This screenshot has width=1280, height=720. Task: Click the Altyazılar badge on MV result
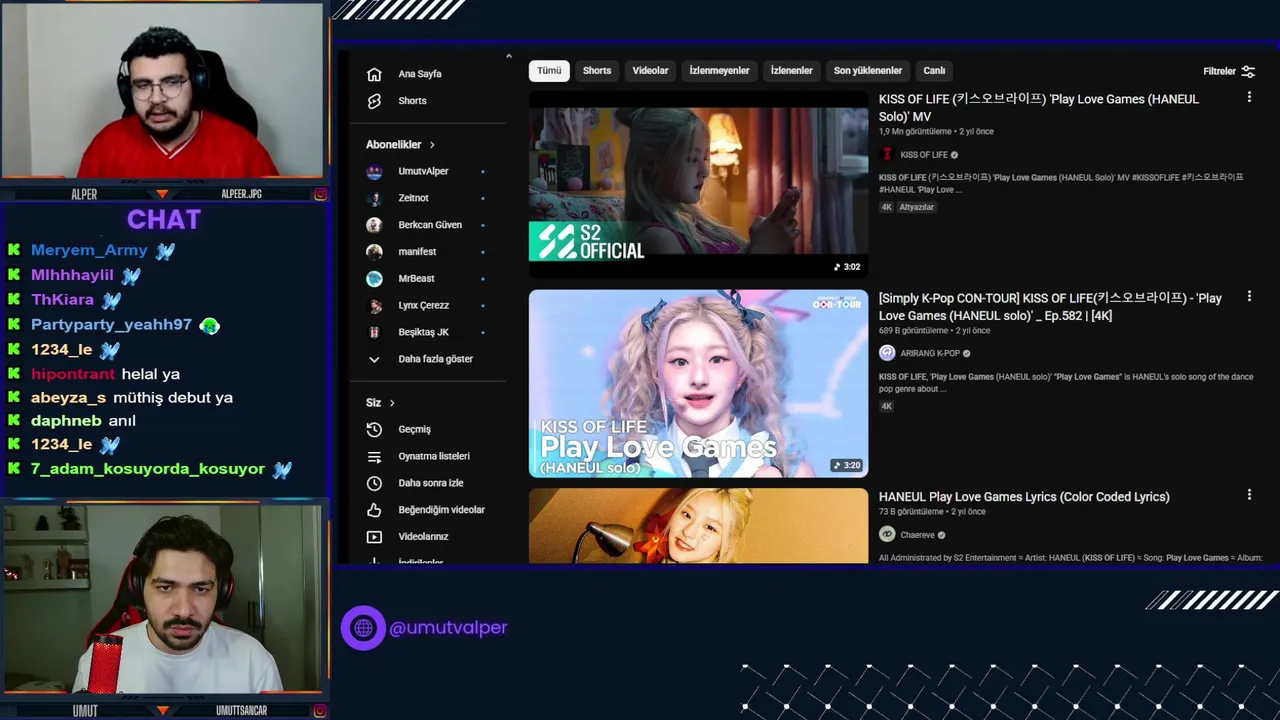pyautogui.click(x=916, y=207)
